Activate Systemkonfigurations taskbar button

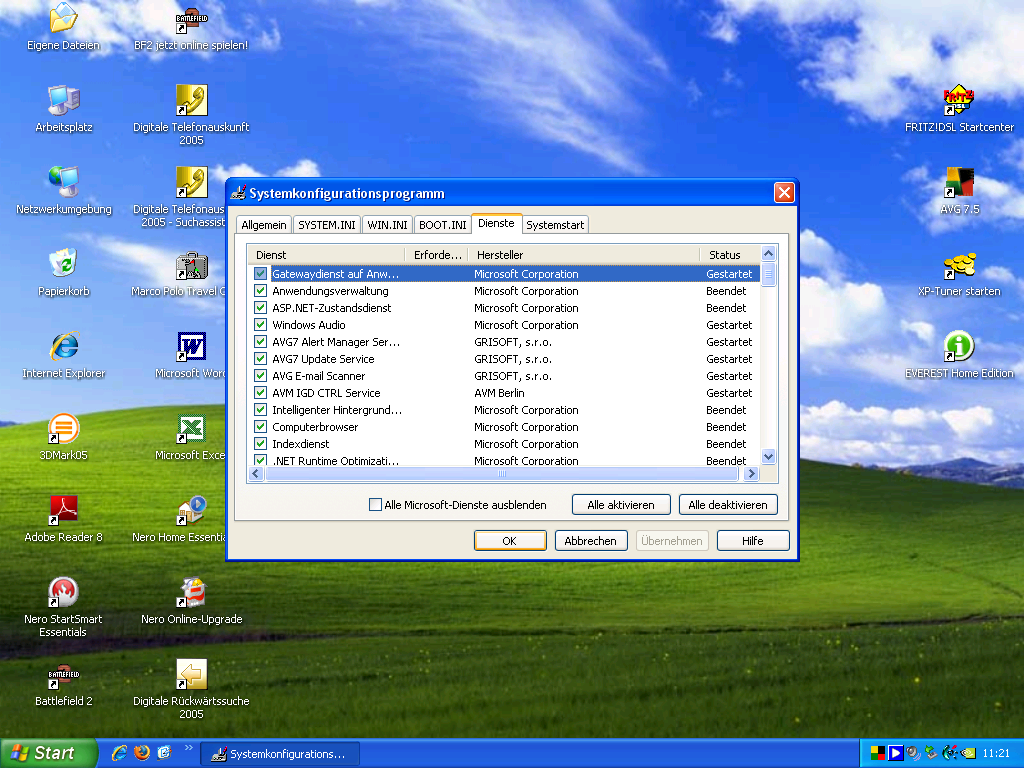click(280, 754)
